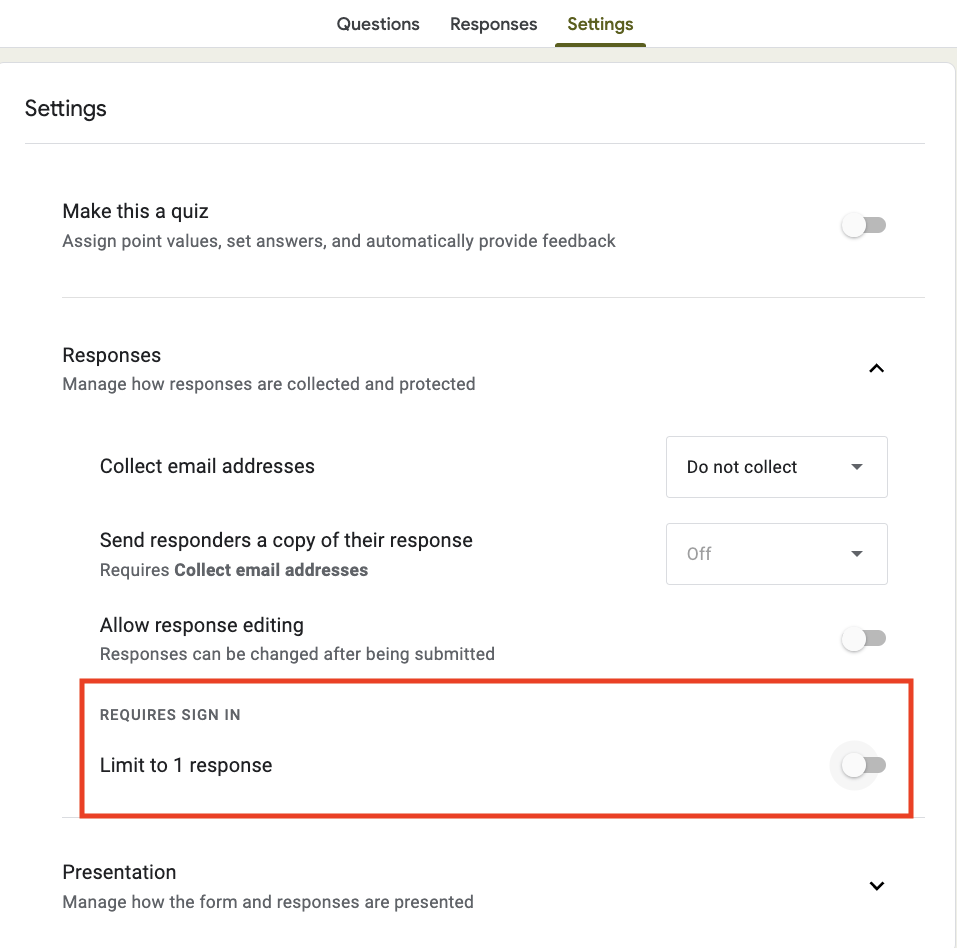Enable Allow response editing
The image size is (957, 948).
tap(863, 638)
